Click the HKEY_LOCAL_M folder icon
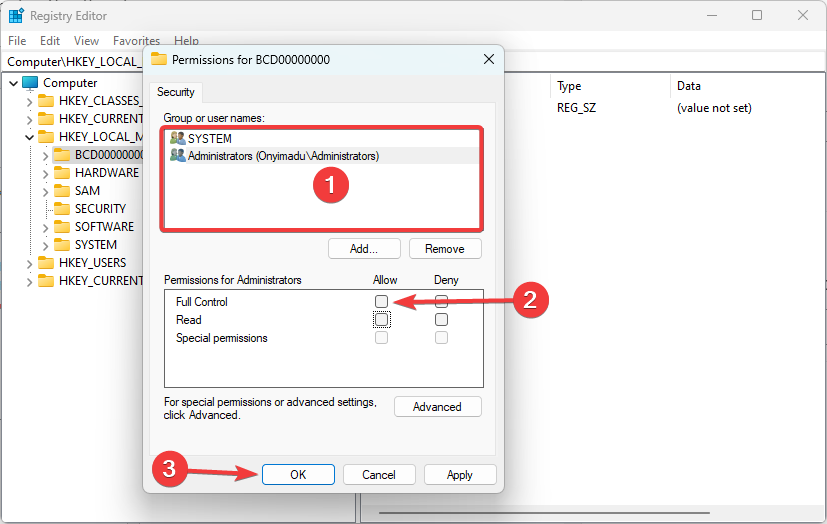This screenshot has width=827, height=524. (x=46, y=137)
